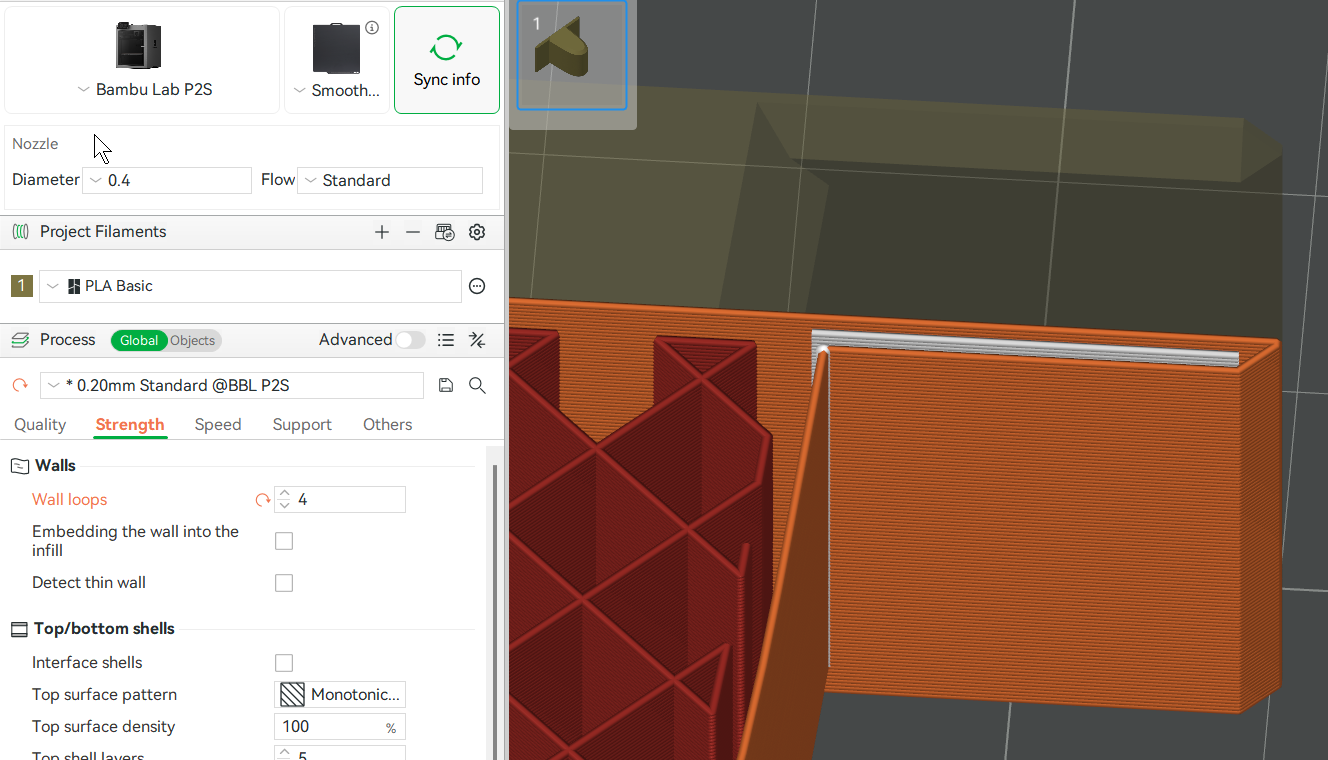Click the Sync info button
Screen dimensions: 1328x760
(447, 60)
